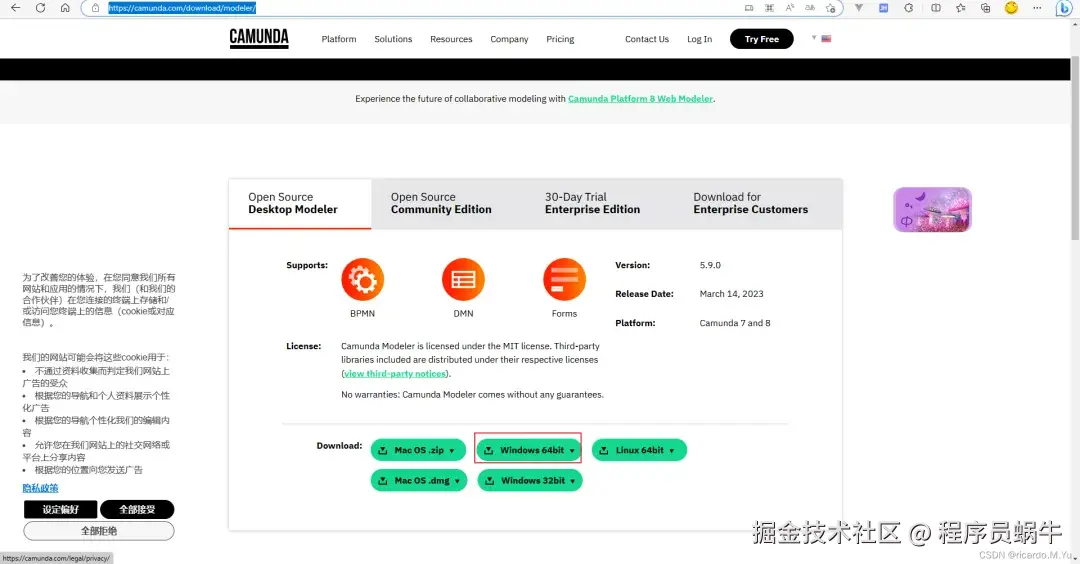This screenshot has width=1080, height=564.
Task: Open the Bing sidebar icon
Action: [x=1063, y=8]
